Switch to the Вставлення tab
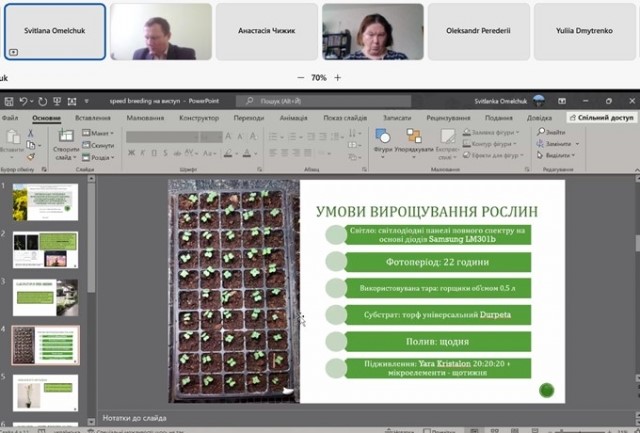Viewport: 640px width, 433px height. (x=93, y=118)
